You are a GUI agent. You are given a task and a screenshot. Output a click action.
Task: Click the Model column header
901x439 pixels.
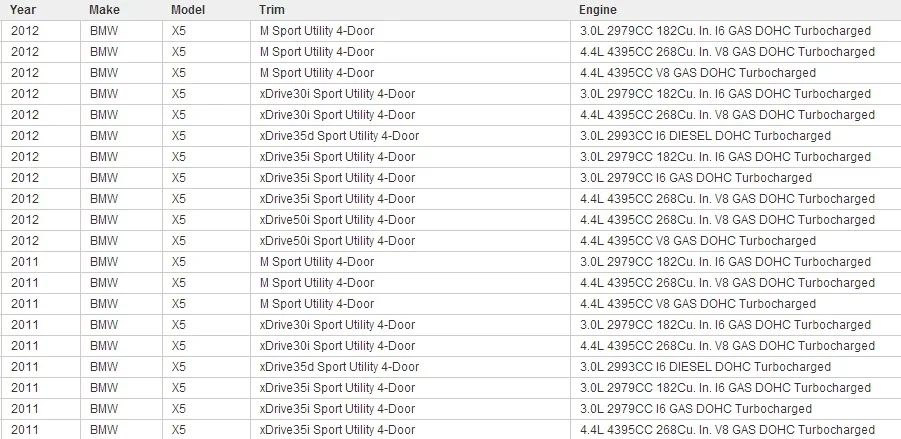(188, 10)
